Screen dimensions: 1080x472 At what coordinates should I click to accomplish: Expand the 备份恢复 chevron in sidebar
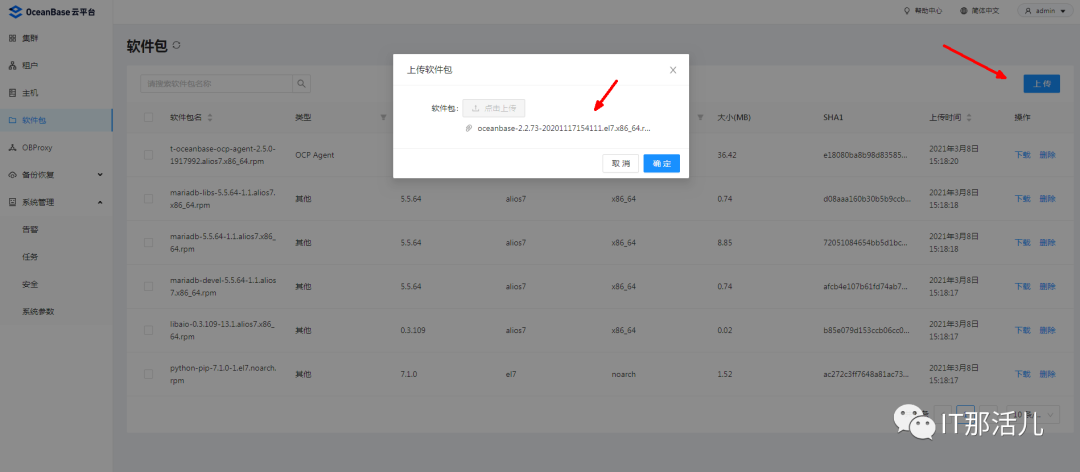click(x=100, y=174)
